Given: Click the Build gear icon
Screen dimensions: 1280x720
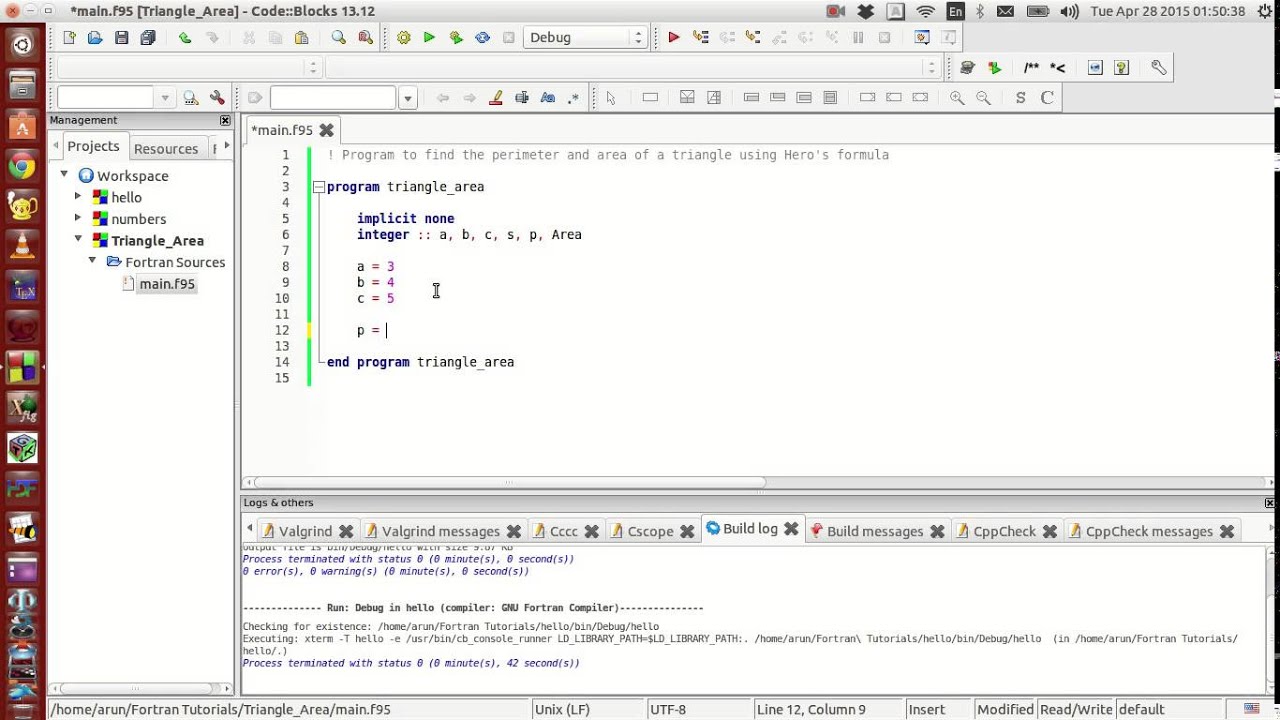Looking at the screenshot, I should (404, 38).
